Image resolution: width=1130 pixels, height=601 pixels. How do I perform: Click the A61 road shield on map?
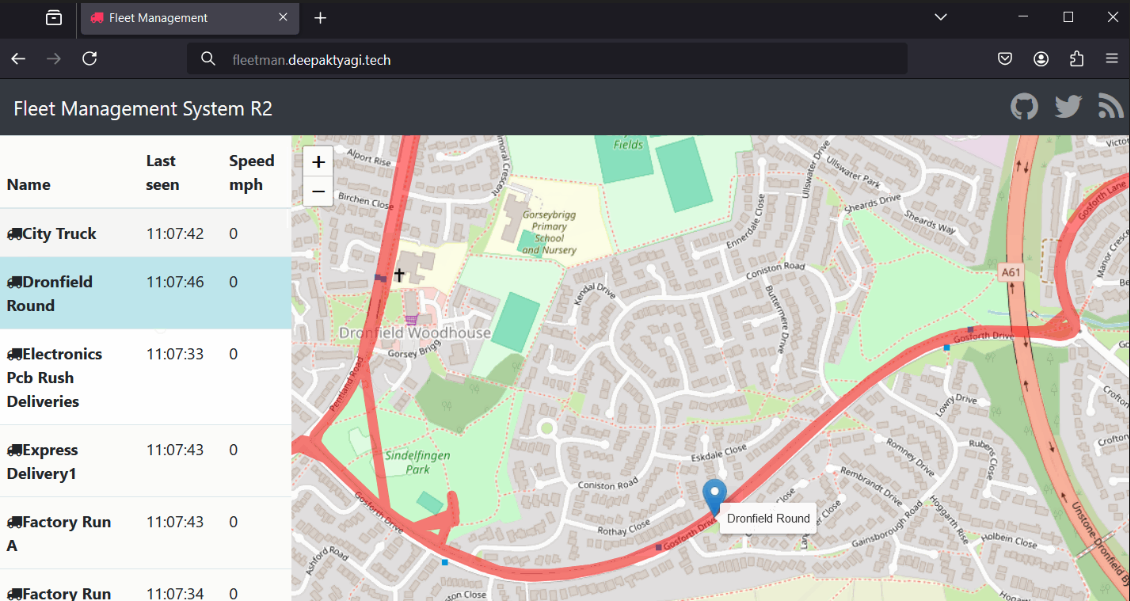(1011, 272)
